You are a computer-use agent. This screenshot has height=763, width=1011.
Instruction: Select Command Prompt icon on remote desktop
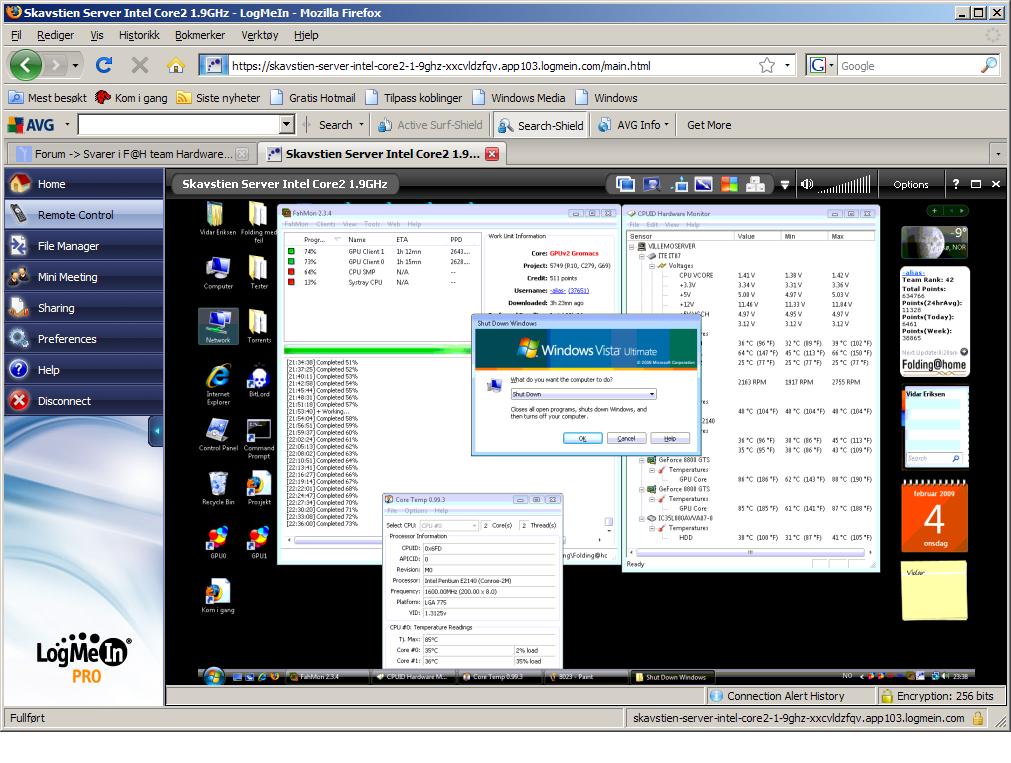259,439
